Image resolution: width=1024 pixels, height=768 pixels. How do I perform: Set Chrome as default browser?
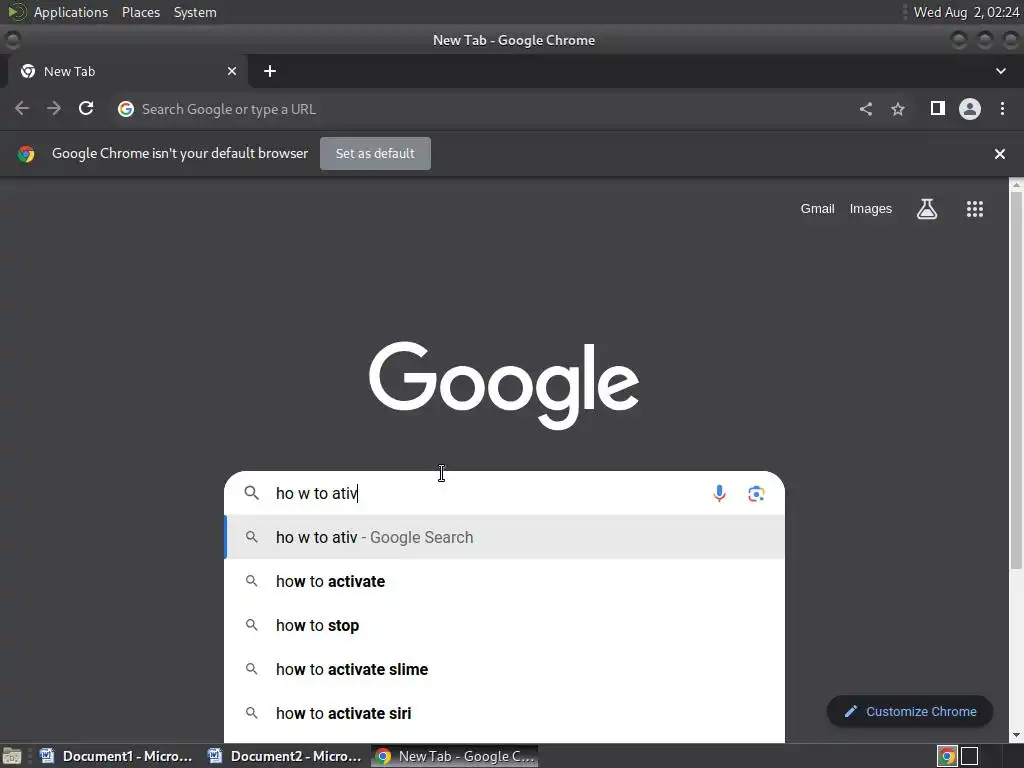[375, 153]
